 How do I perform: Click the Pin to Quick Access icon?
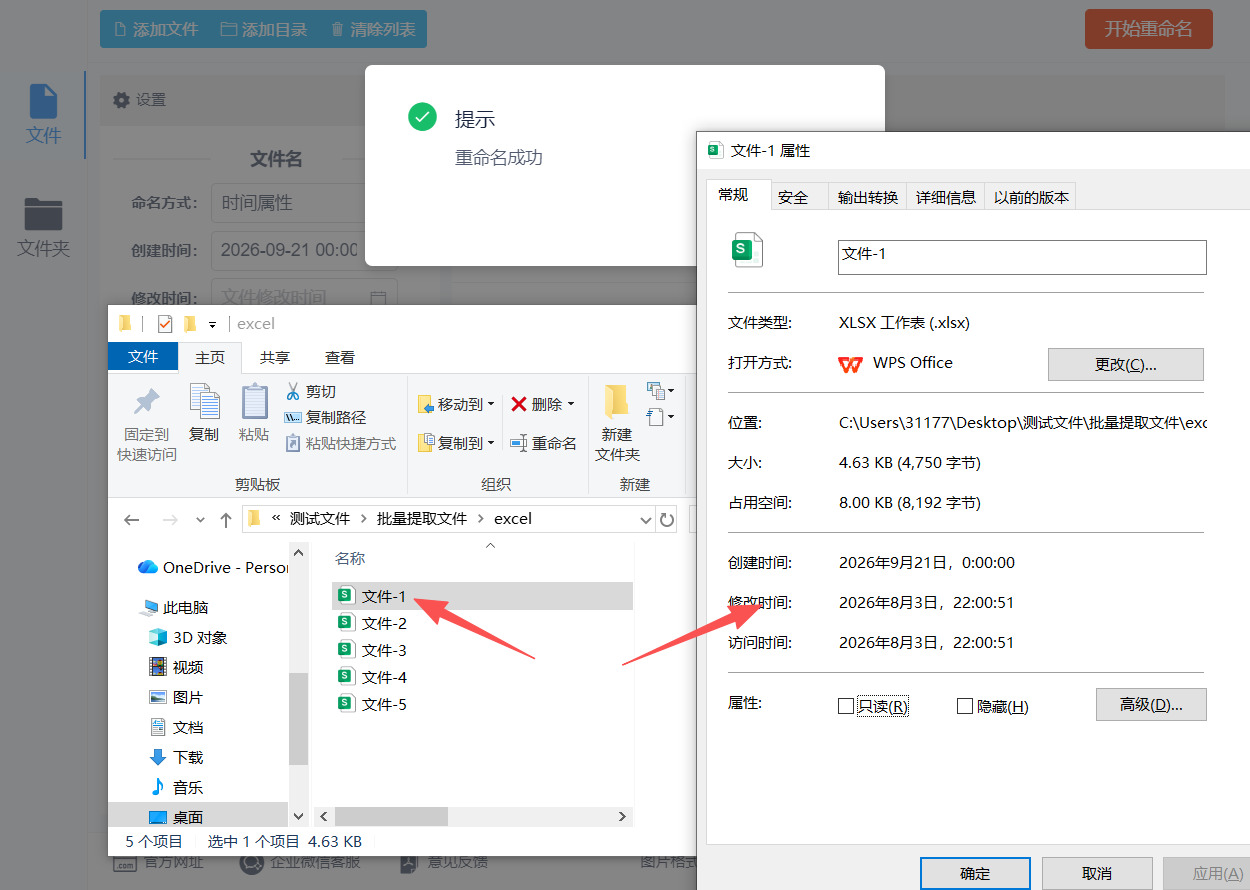[x=147, y=402]
